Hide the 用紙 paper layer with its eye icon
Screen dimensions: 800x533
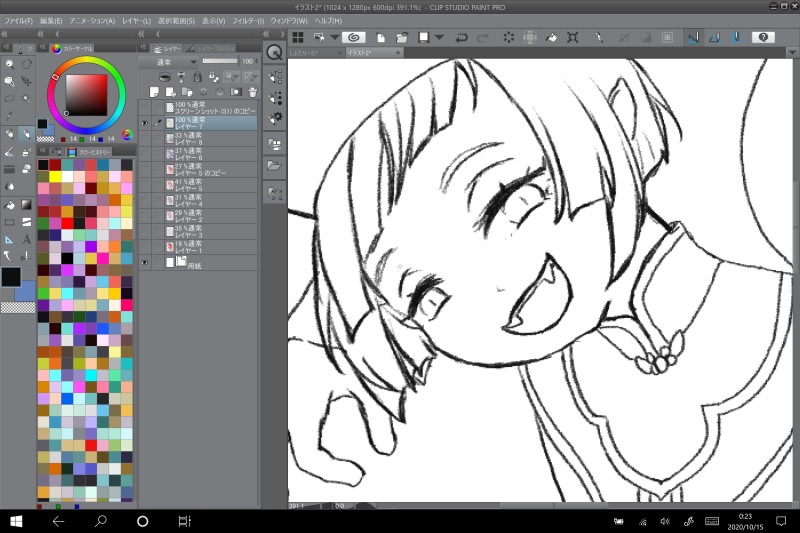pos(145,263)
